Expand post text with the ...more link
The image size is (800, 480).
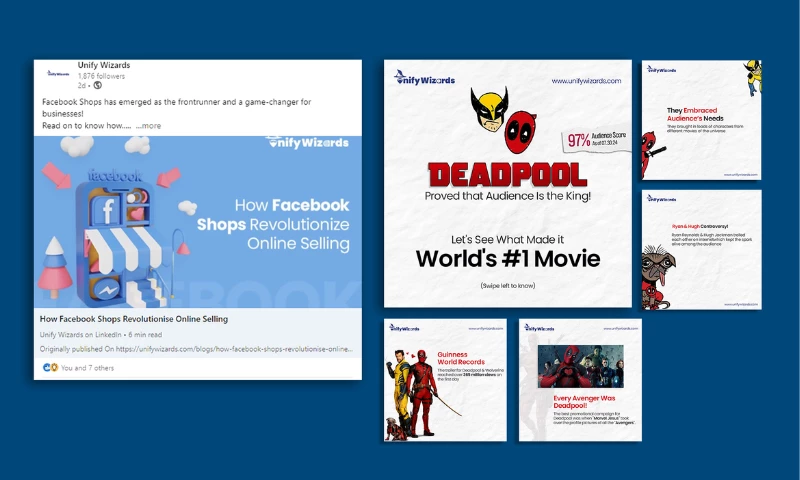point(148,126)
